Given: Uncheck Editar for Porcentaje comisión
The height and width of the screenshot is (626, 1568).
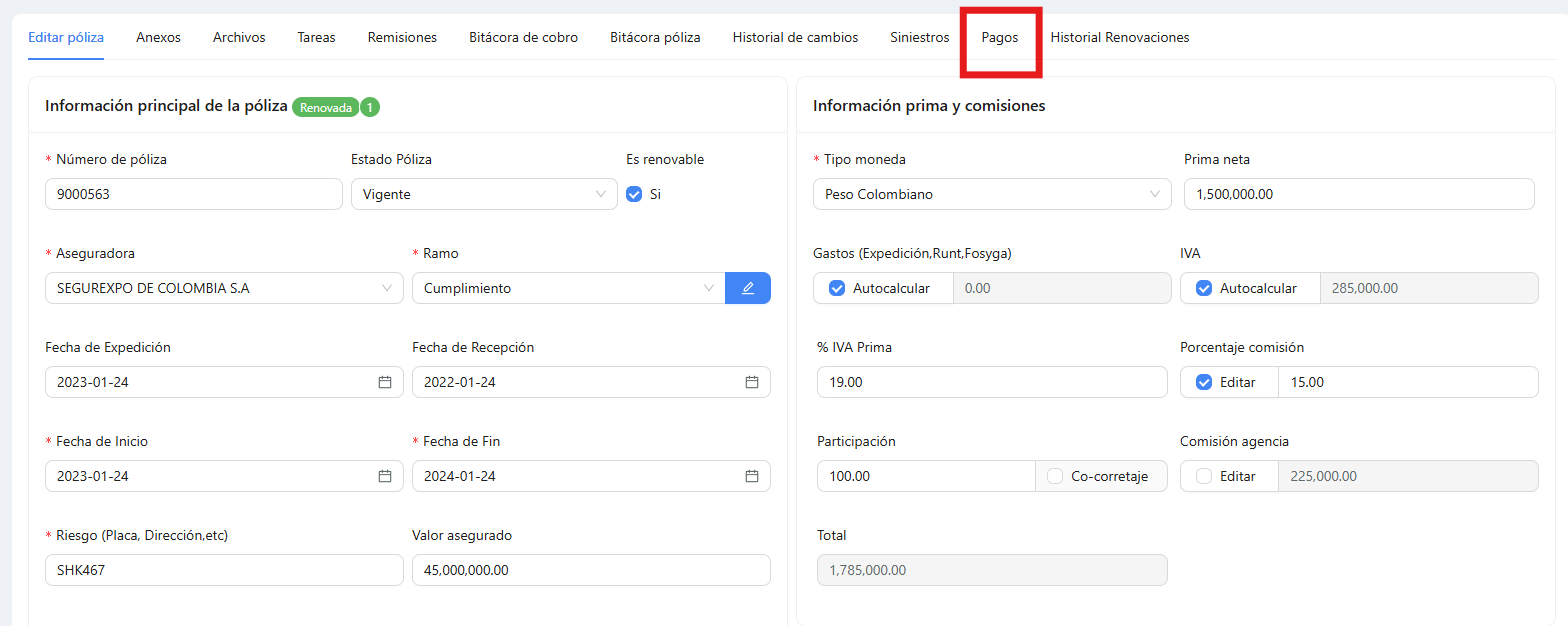Looking at the screenshot, I should pyautogui.click(x=1205, y=382).
